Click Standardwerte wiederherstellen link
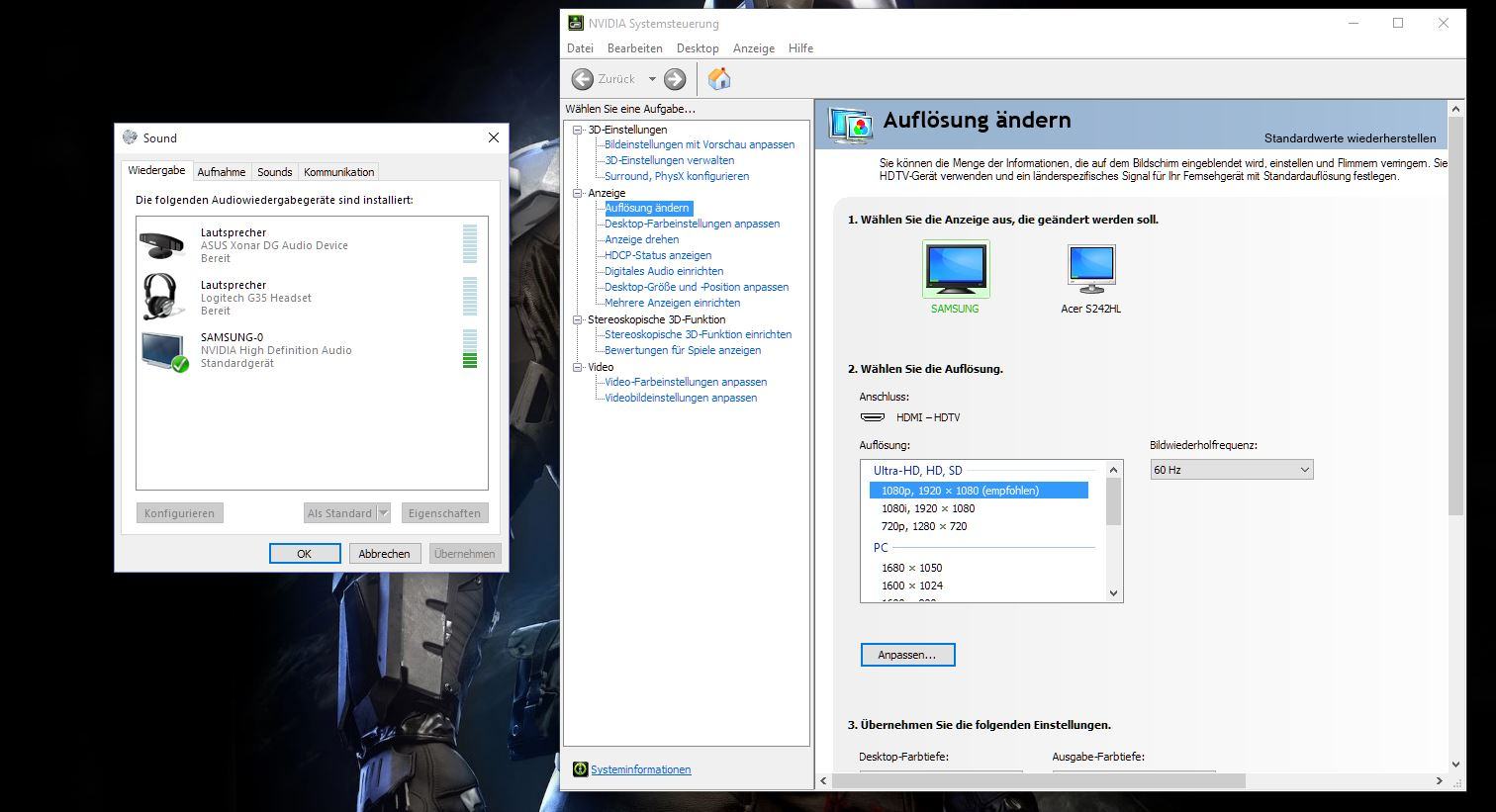The image size is (1496, 812). (1351, 138)
